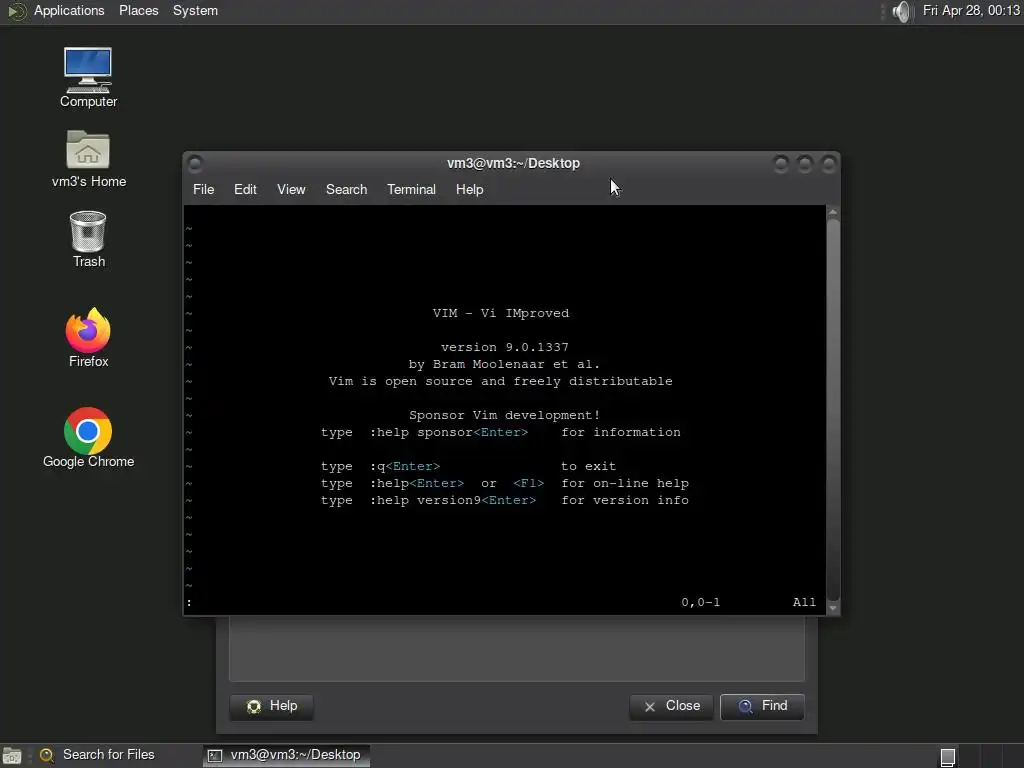Open vm3's Home folder icon
The image size is (1024, 768).
point(88,159)
